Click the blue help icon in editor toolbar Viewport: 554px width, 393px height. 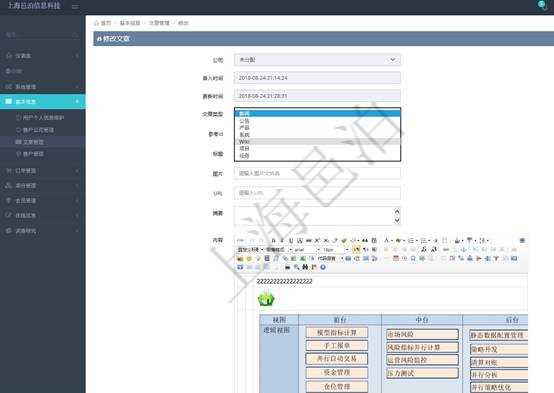coord(323,267)
